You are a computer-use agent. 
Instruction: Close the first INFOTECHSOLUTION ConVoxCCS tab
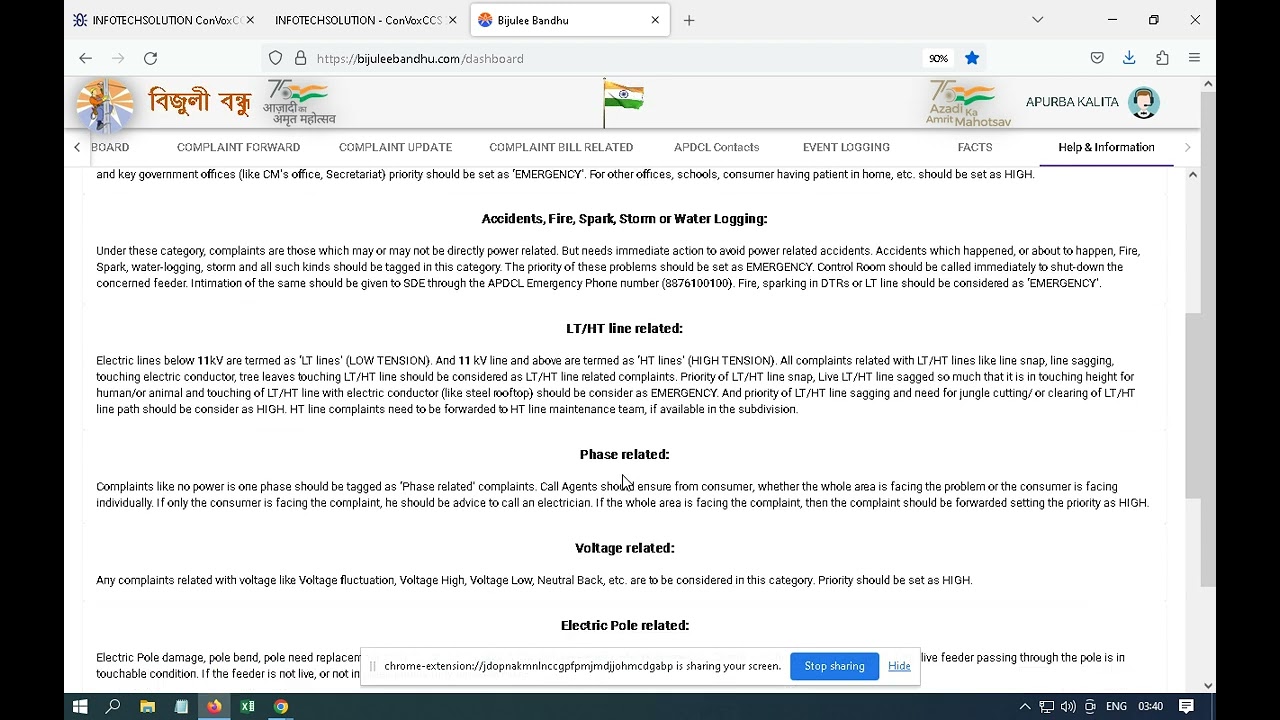[250, 20]
